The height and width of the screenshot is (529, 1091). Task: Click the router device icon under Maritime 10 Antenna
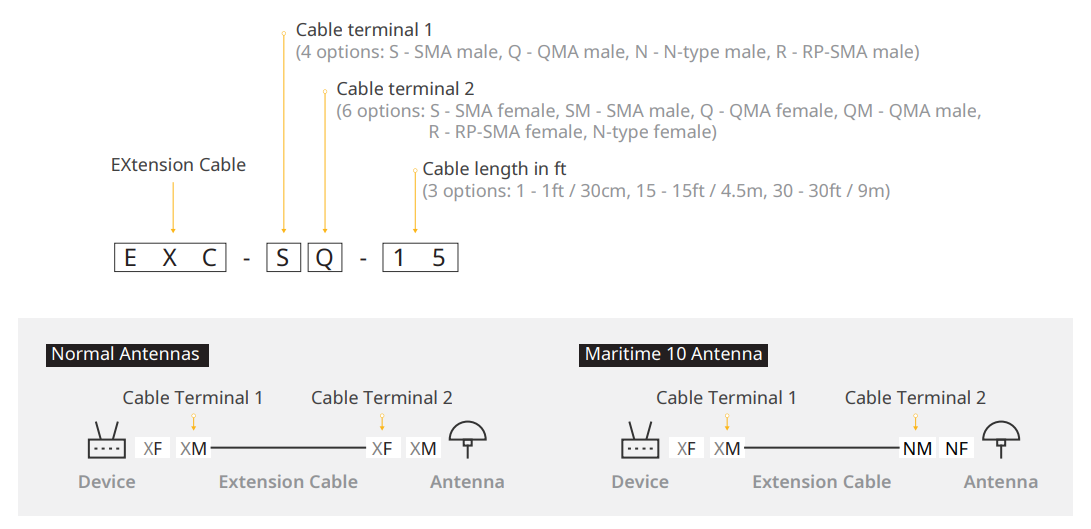pos(640,440)
